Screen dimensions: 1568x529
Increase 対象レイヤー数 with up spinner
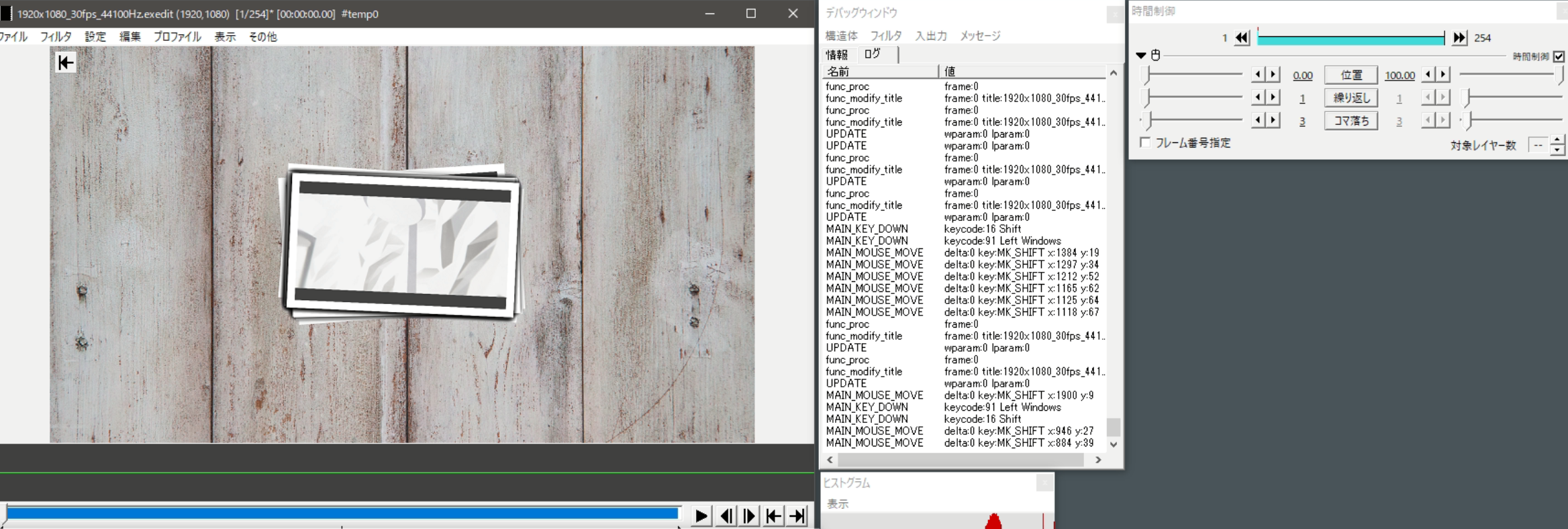[1557, 140]
